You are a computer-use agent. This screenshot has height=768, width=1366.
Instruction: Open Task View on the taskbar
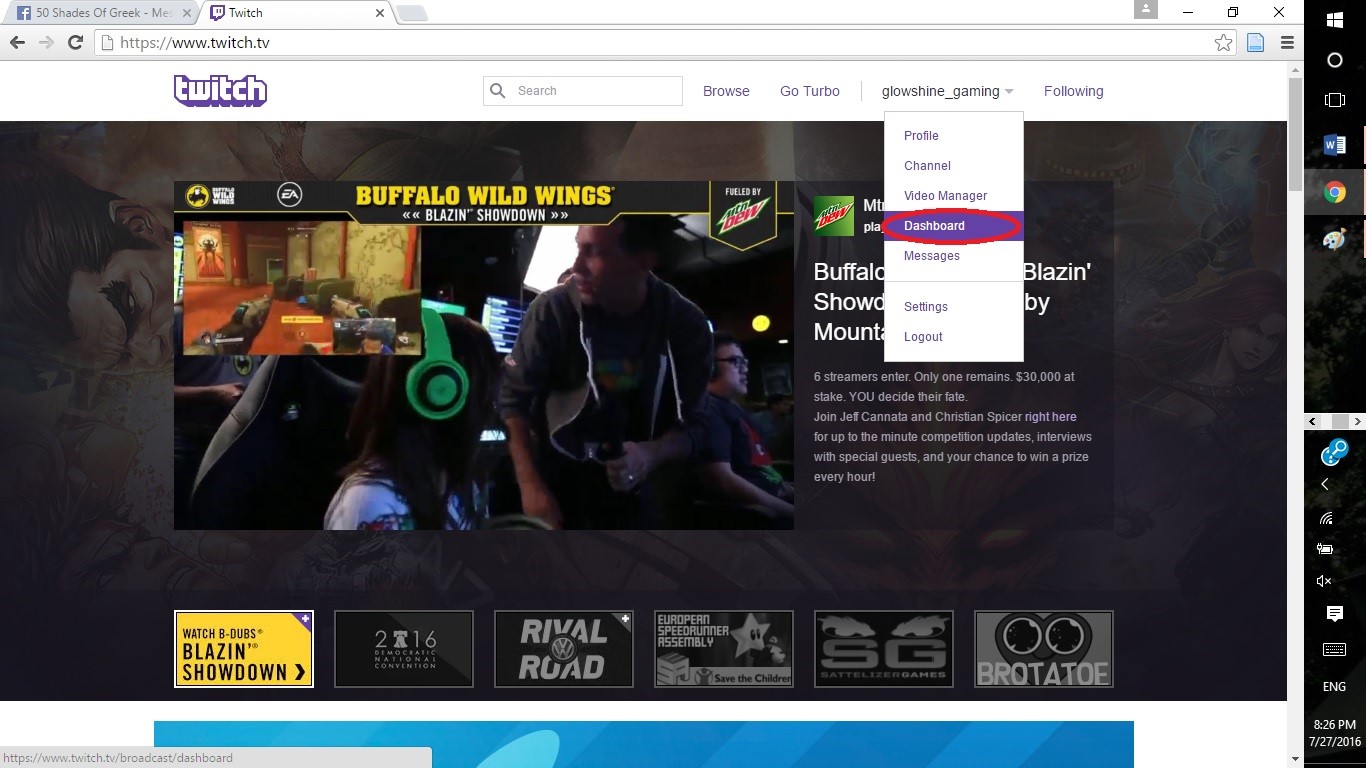pyautogui.click(x=1335, y=100)
